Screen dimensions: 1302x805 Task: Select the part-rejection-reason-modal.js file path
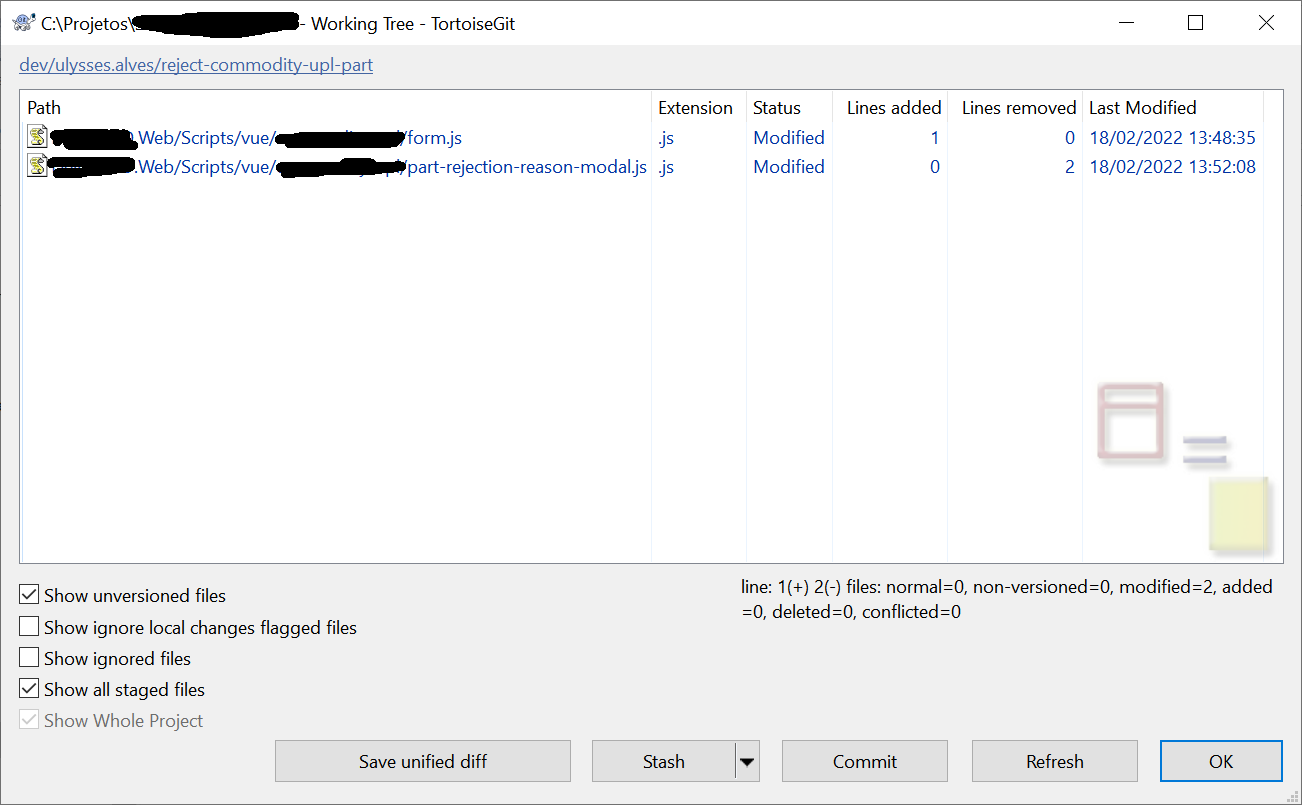(348, 166)
